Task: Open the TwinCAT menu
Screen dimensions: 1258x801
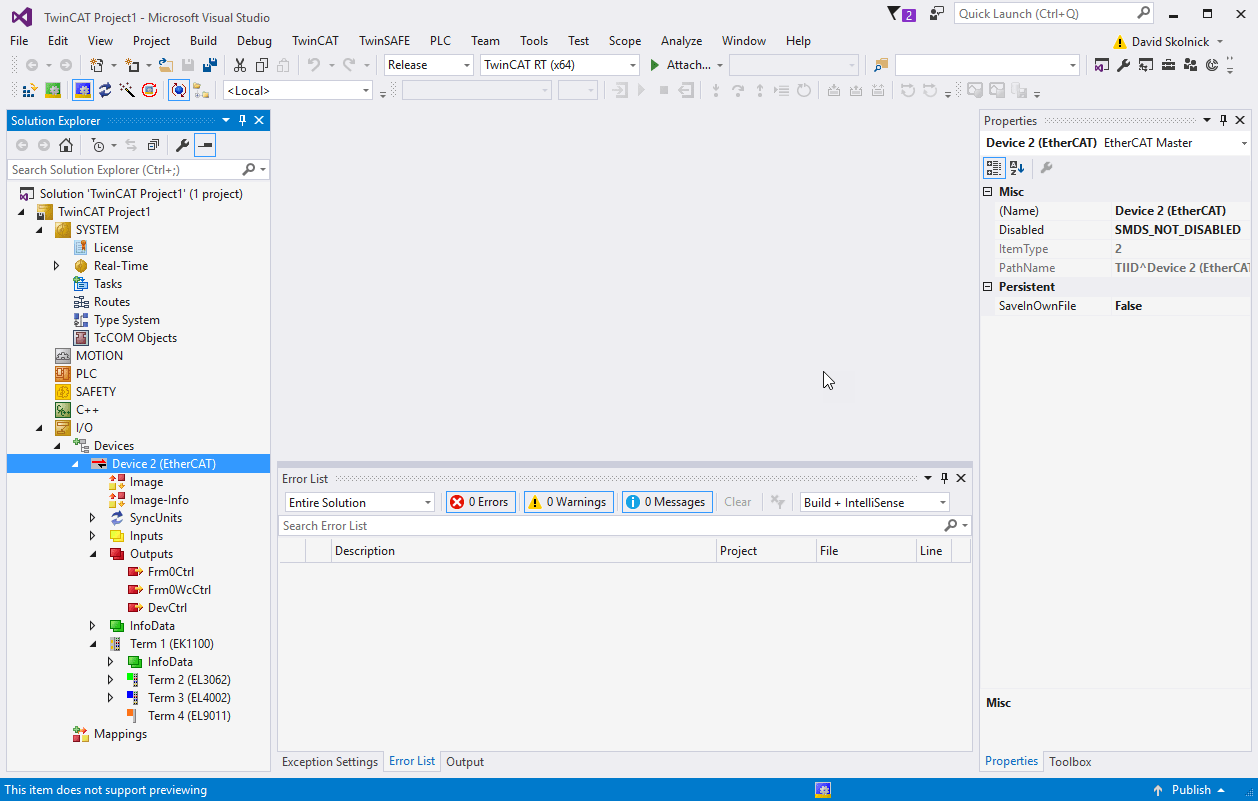Action: [x=315, y=41]
